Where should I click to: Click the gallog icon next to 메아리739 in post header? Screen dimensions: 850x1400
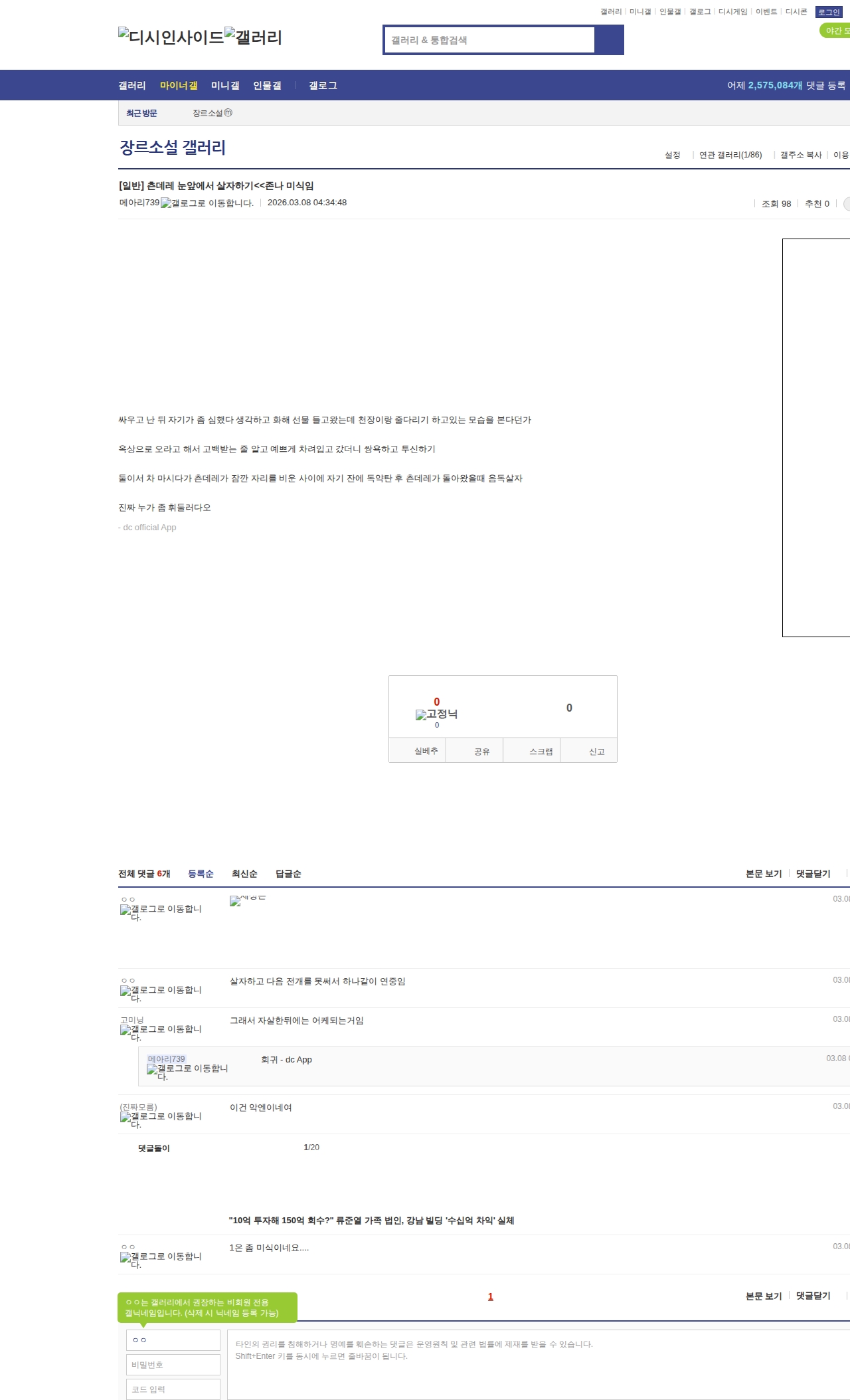pos(207,203)
